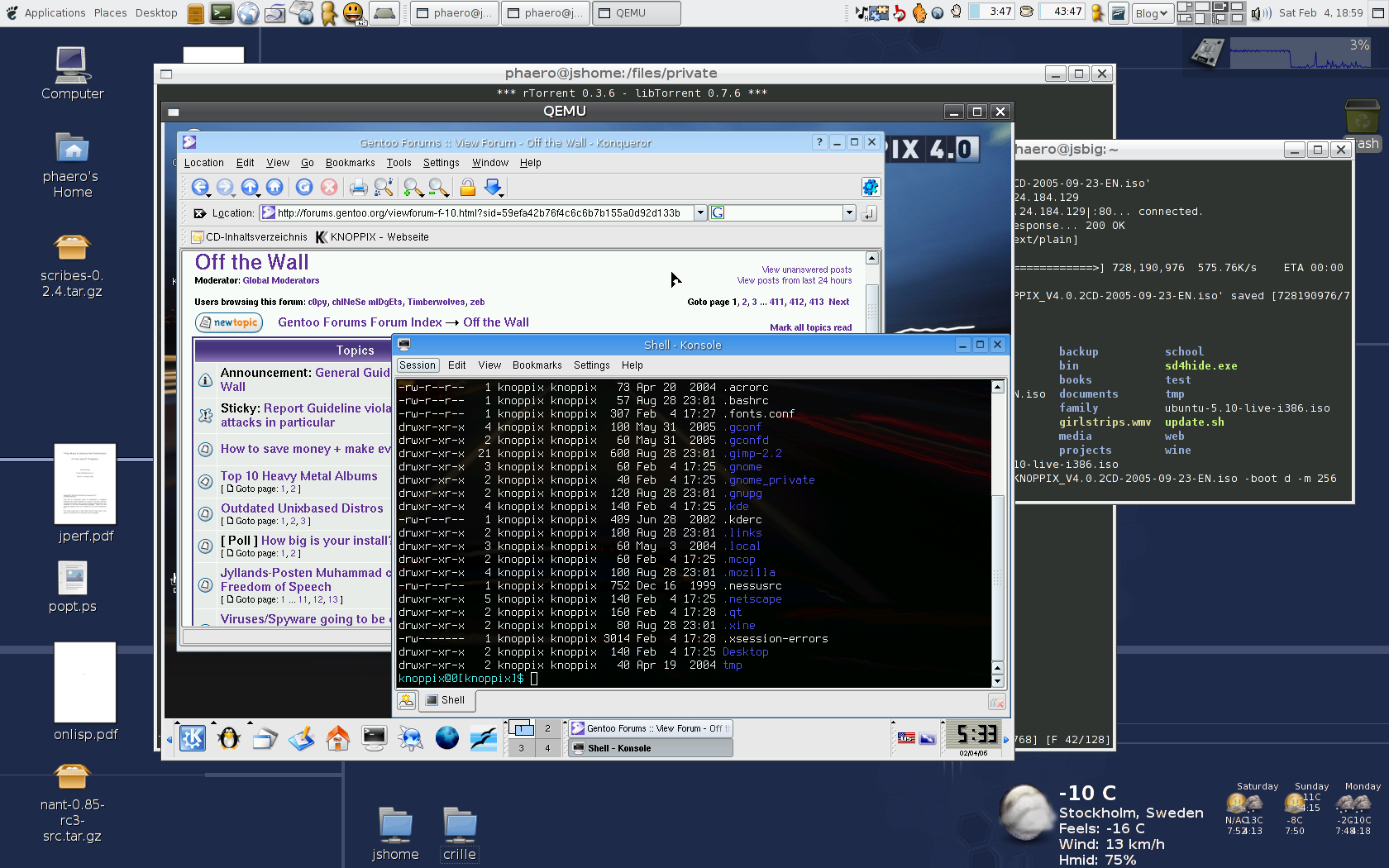Viewport: 1389px width, 868px height.
Task: Increase font size with zoom-in magnifier
Action: pos(411,187)
